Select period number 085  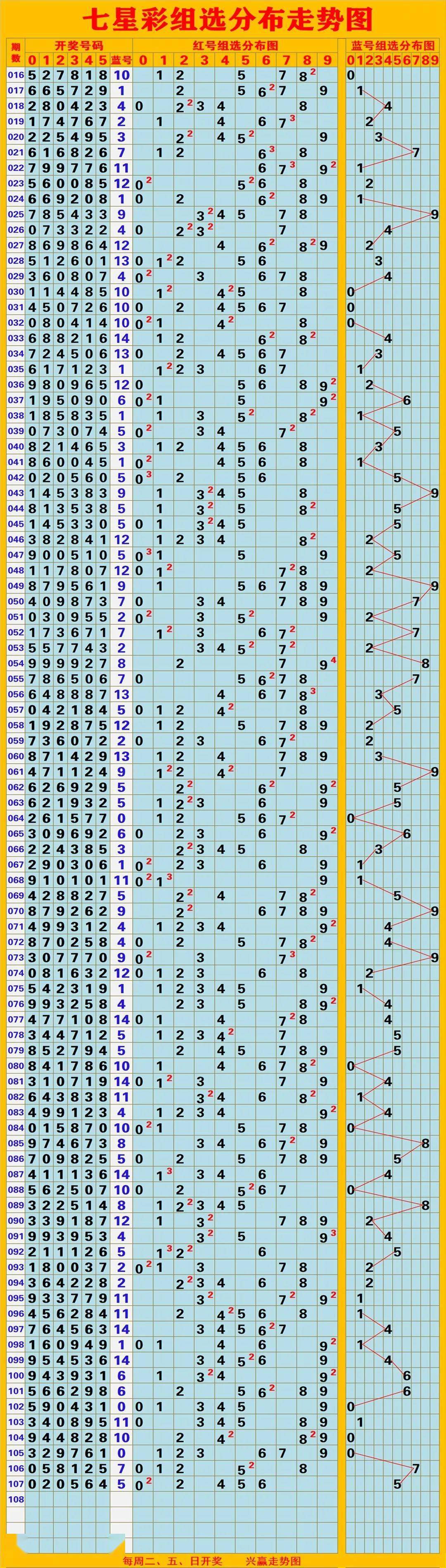[16, 1143]
